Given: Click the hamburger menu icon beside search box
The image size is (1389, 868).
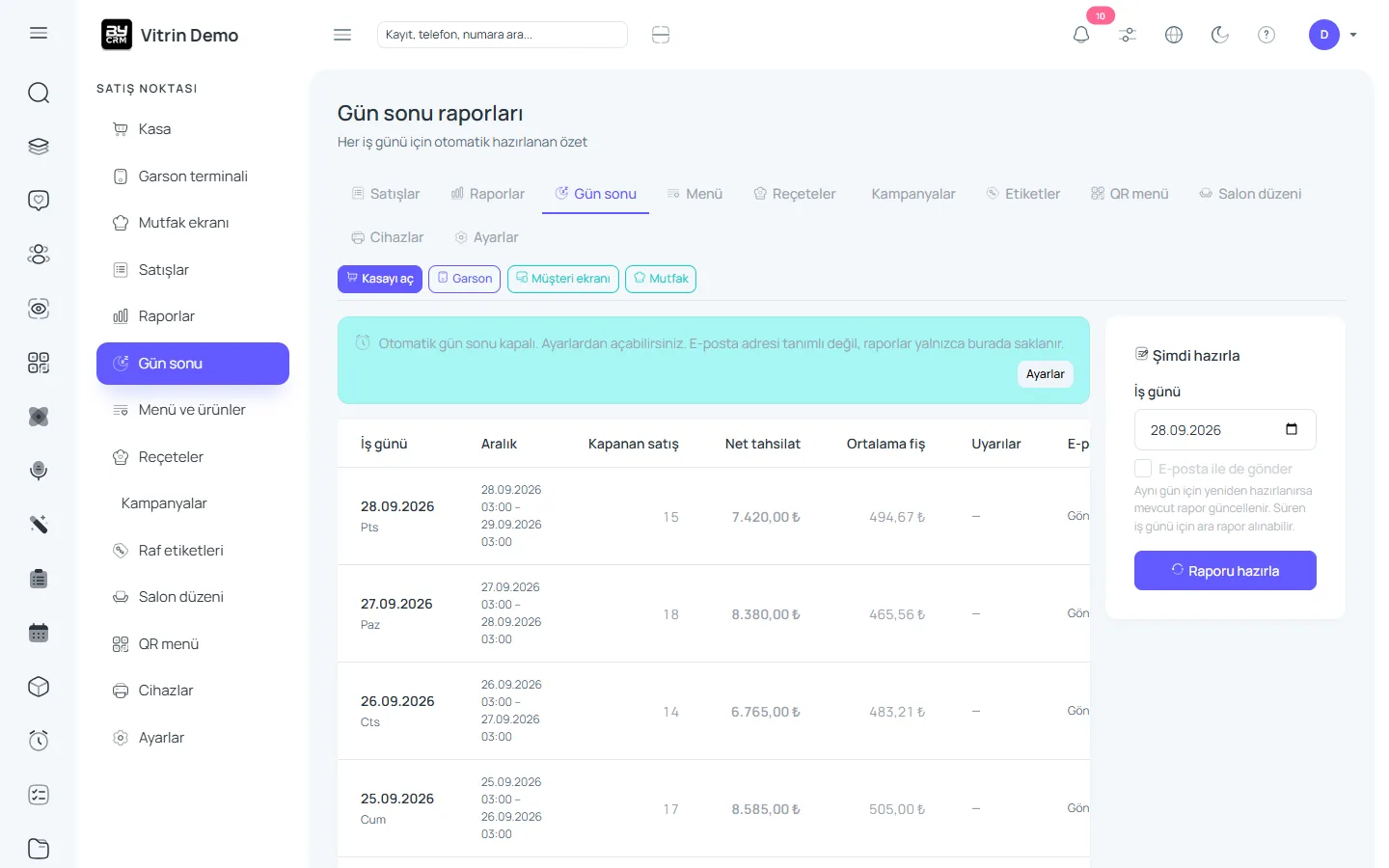Looking at the screenshot, I should [x=342, y=35].
